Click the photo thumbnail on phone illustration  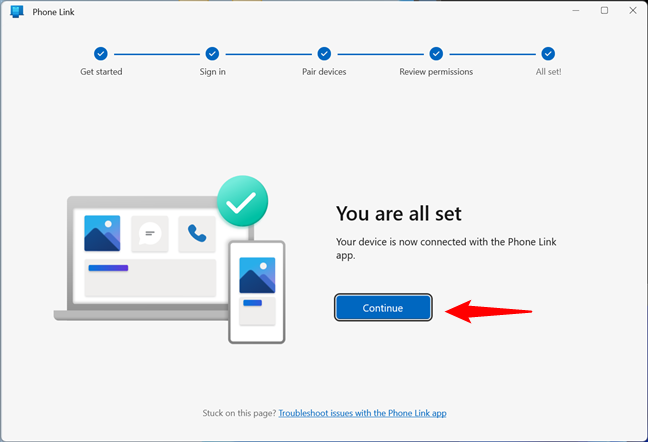[x=257, y=276]
